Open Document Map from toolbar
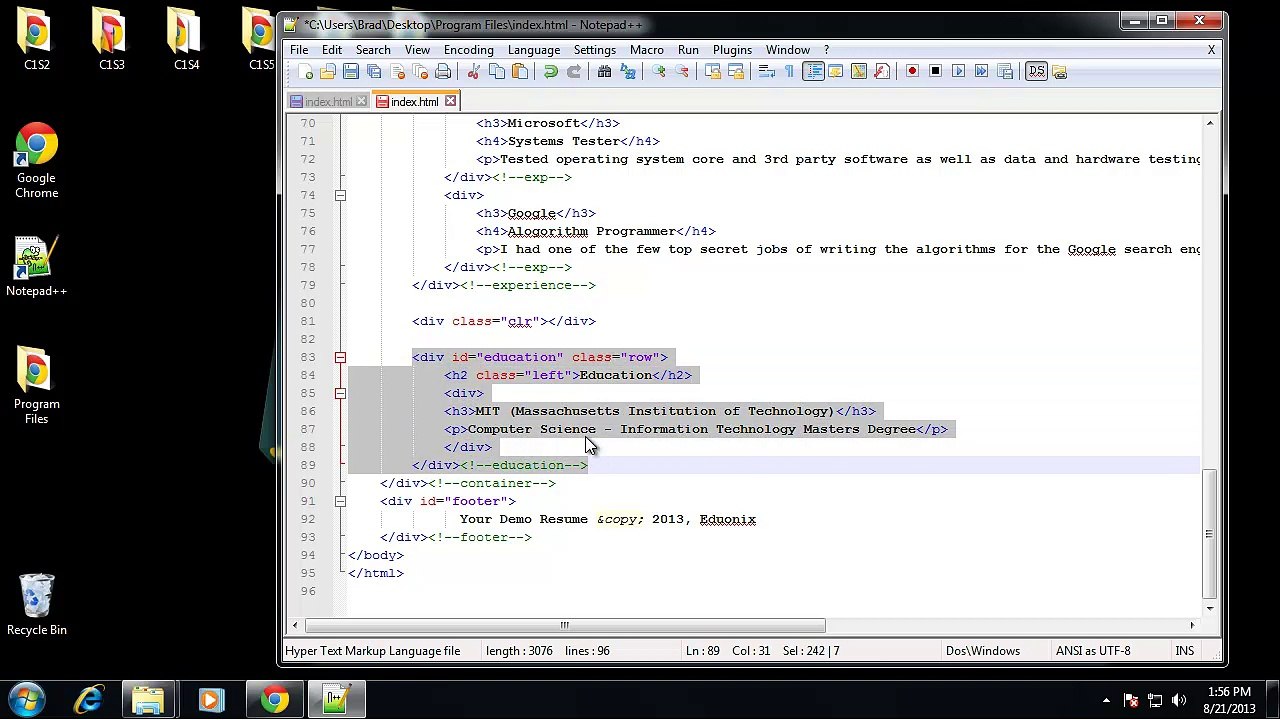The width and height of the screenshot is (1280, 720). click(859, 72)
